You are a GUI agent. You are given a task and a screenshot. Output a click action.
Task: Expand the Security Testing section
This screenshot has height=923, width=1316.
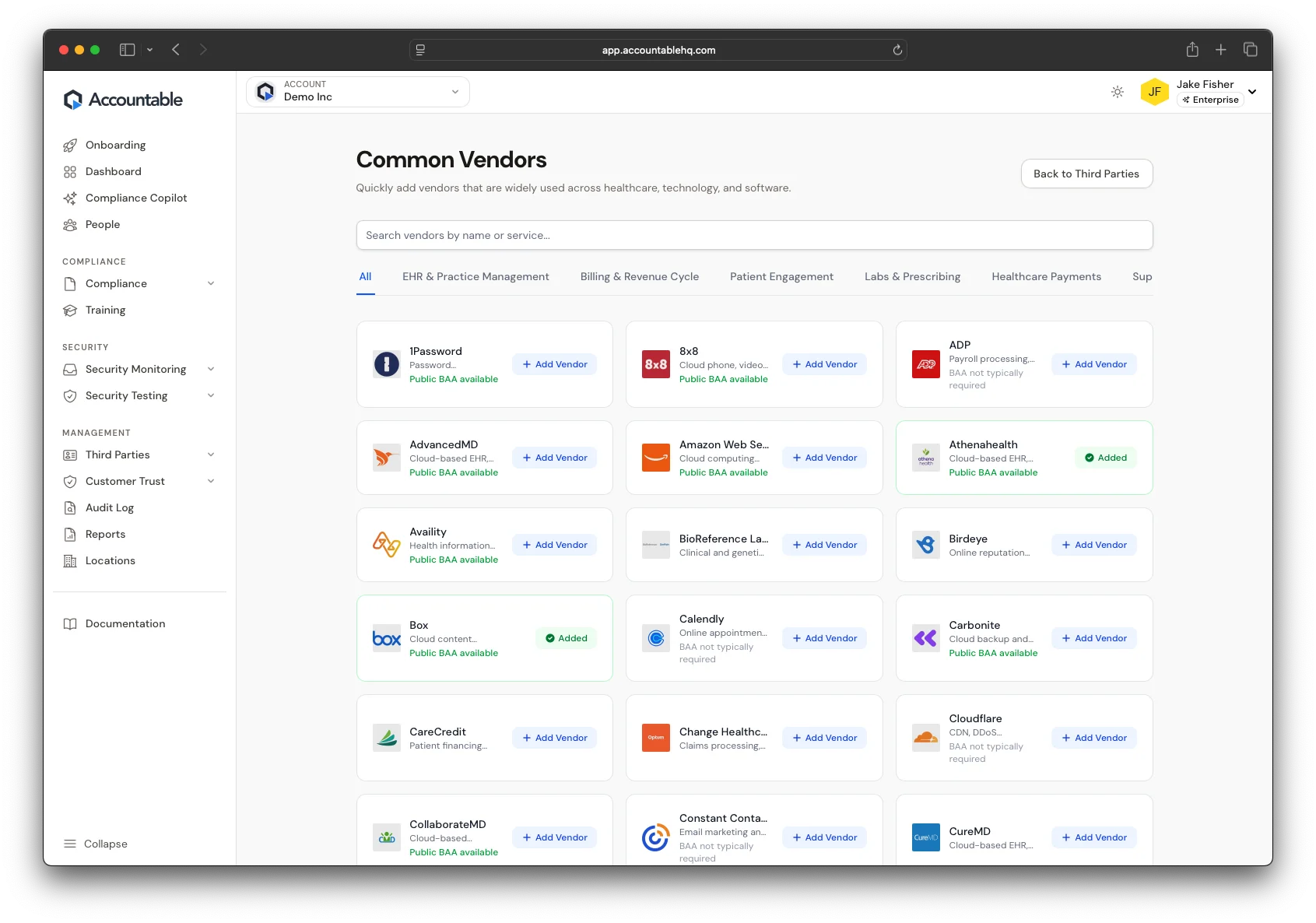click(211, 396)
